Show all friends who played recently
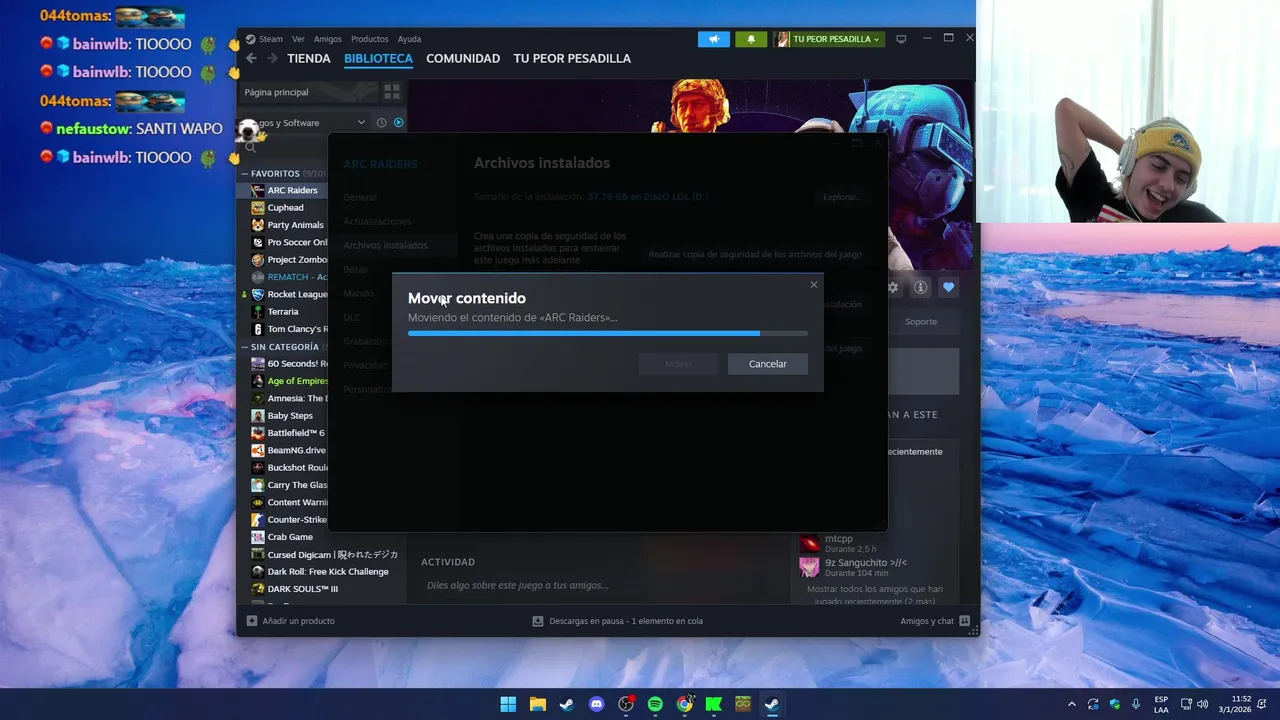Screen dimensions: 1280x720 (x=875, y=595)
